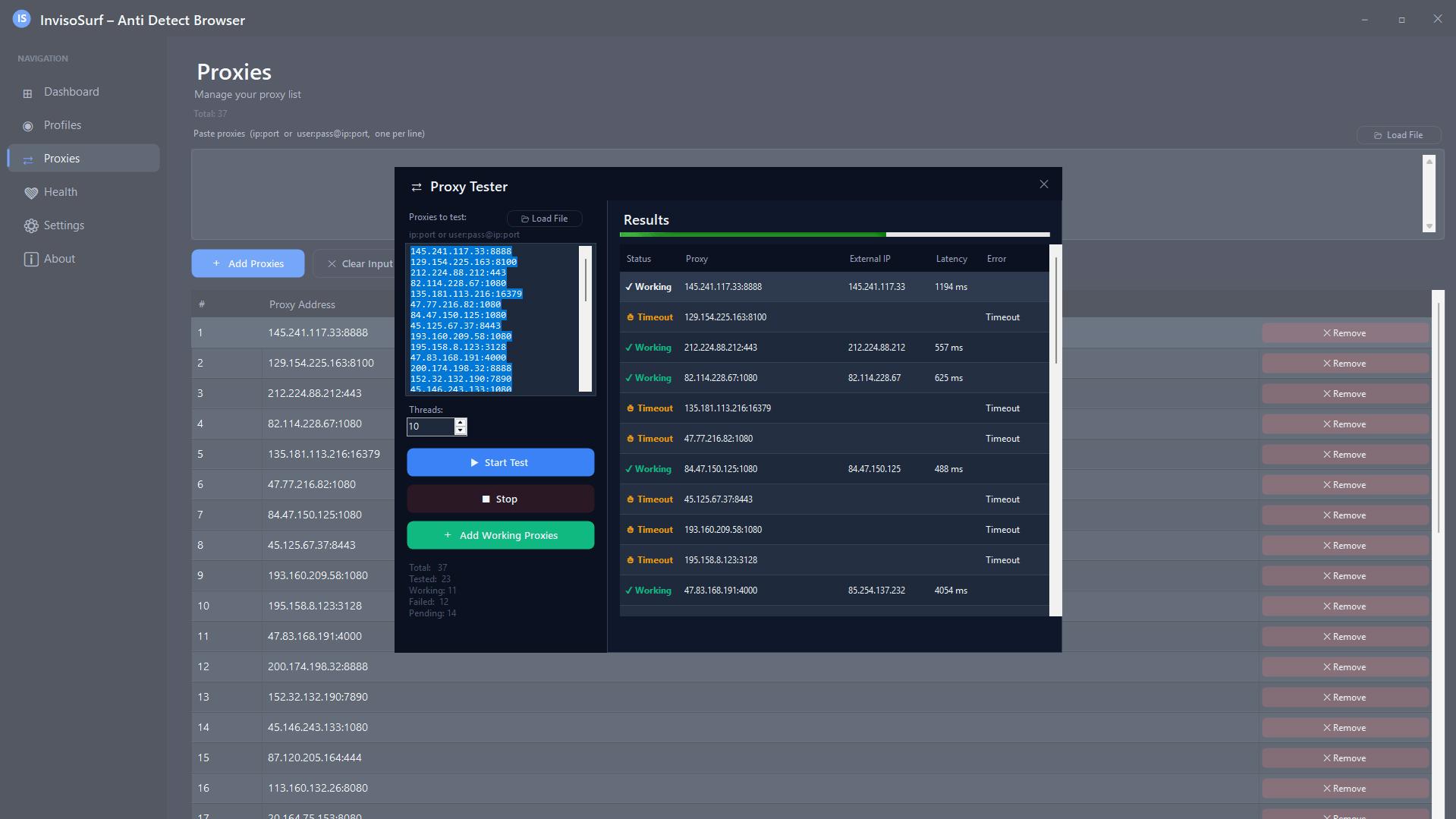Remove proxy 200.174.198.32:8888 from list
Viewport: 1456px width, 819px height.
[1344, 666]
